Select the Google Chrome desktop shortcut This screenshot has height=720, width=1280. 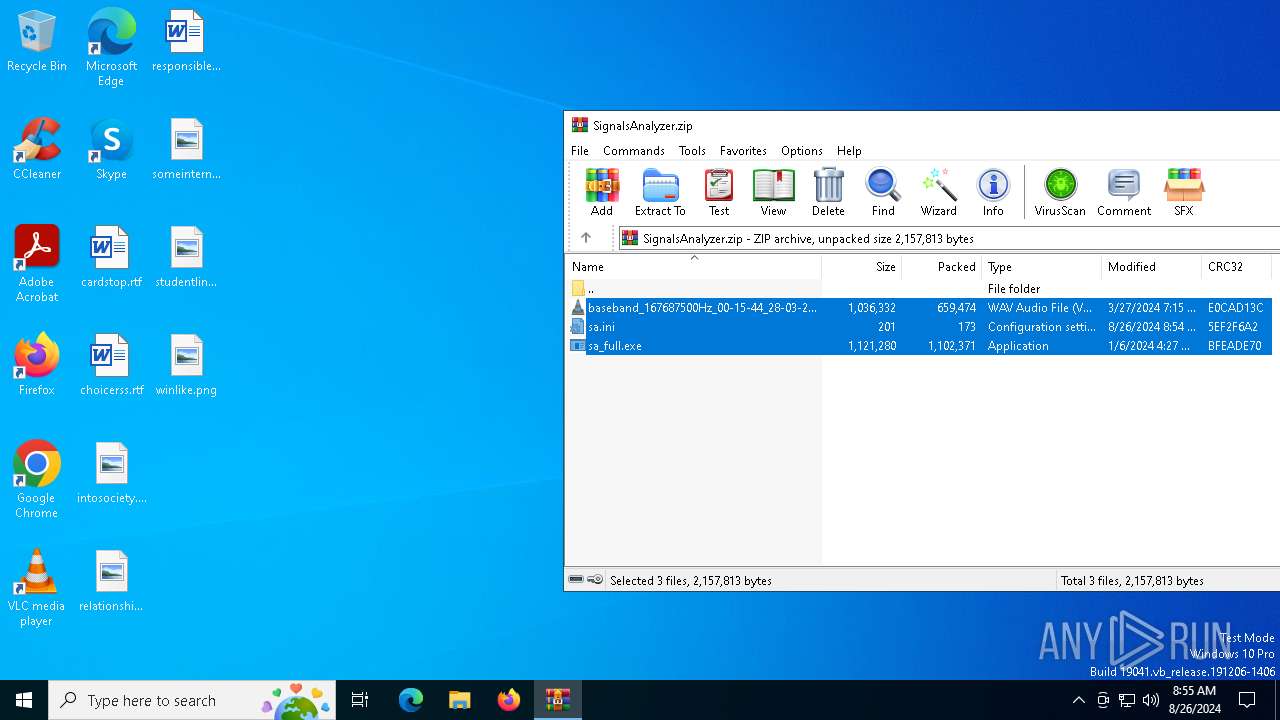[37, 480]
